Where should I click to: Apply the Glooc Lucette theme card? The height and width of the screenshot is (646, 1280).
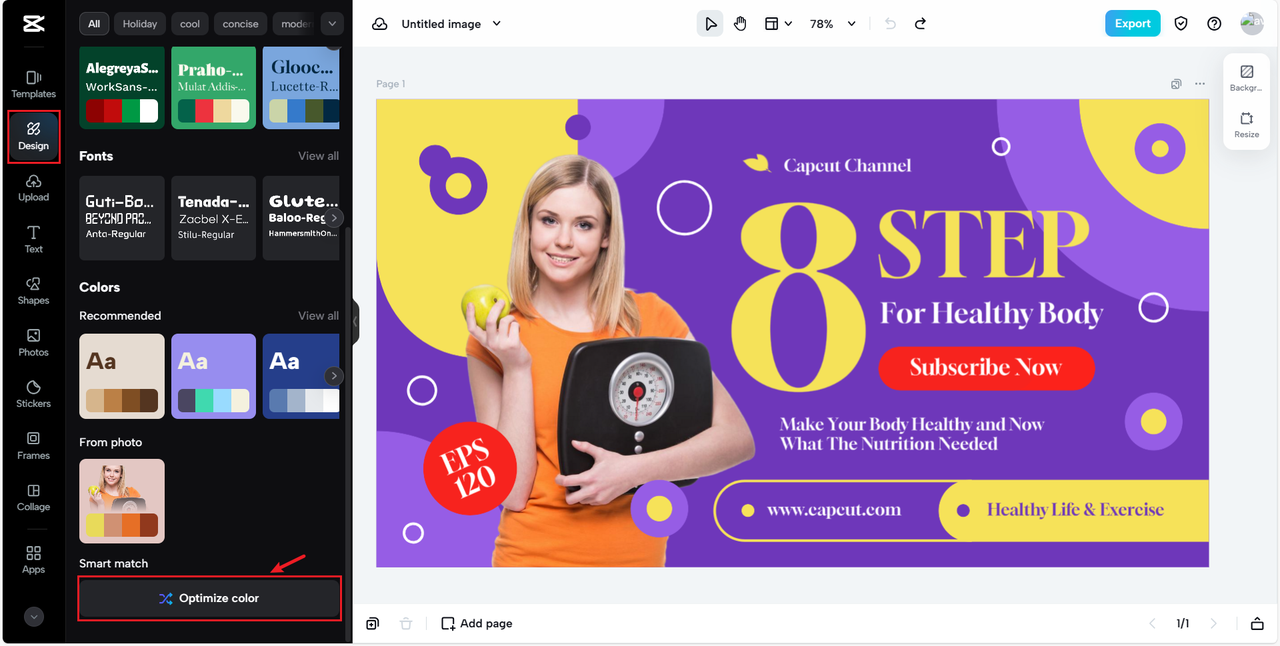click(x=301, y=88)
